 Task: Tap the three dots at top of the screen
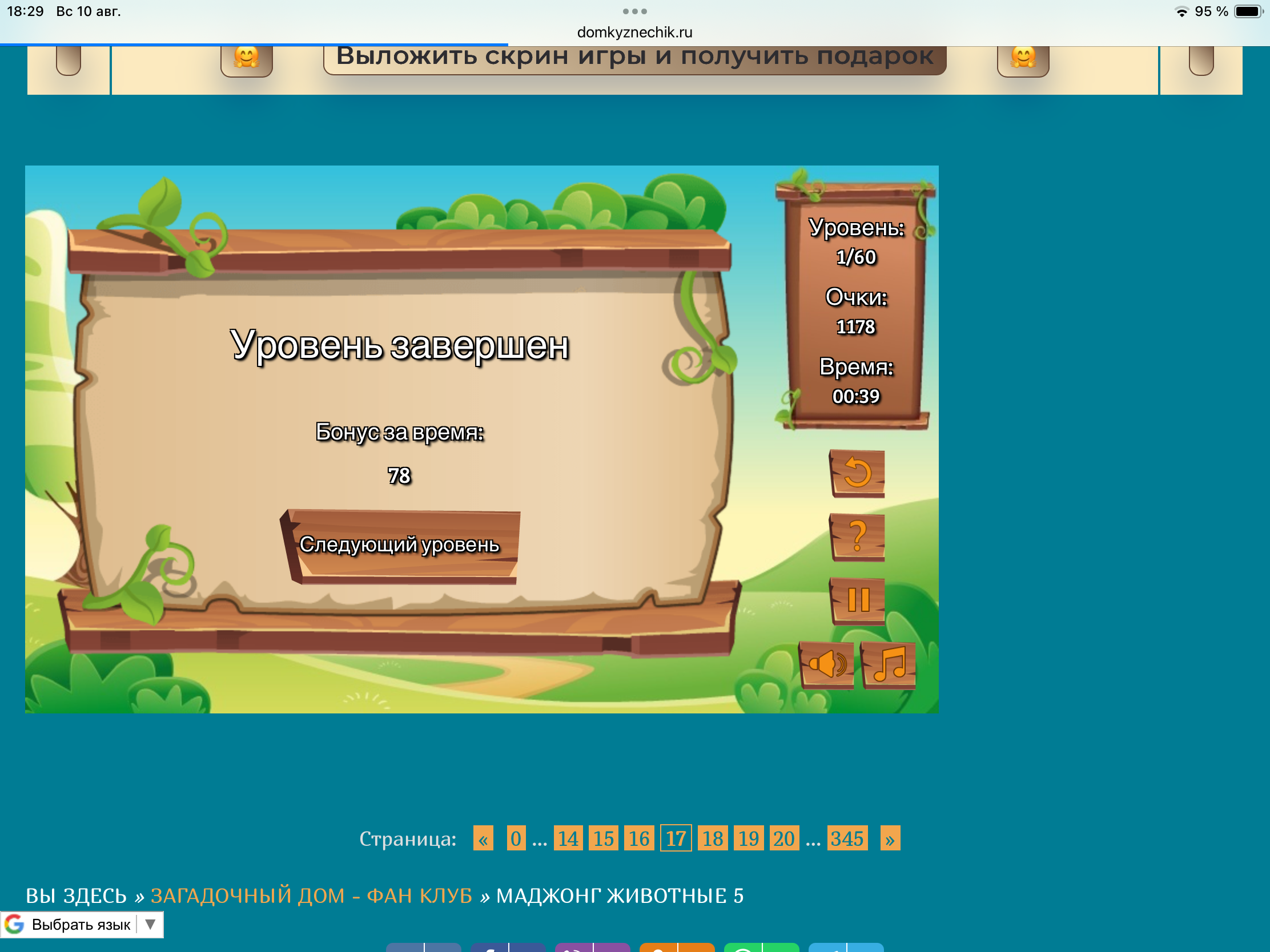click(x=635, y=11)
